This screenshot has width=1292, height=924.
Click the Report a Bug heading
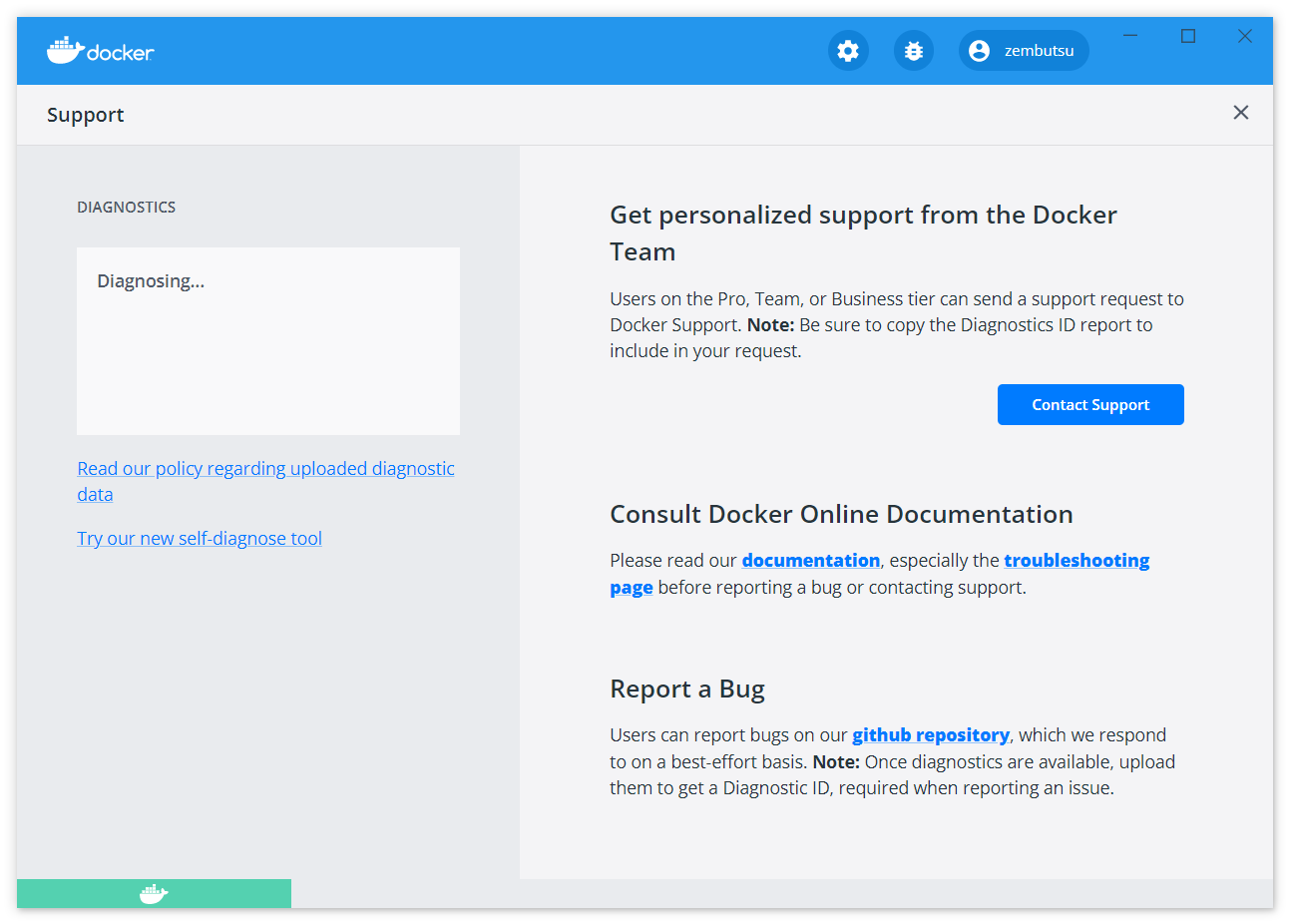687,690
